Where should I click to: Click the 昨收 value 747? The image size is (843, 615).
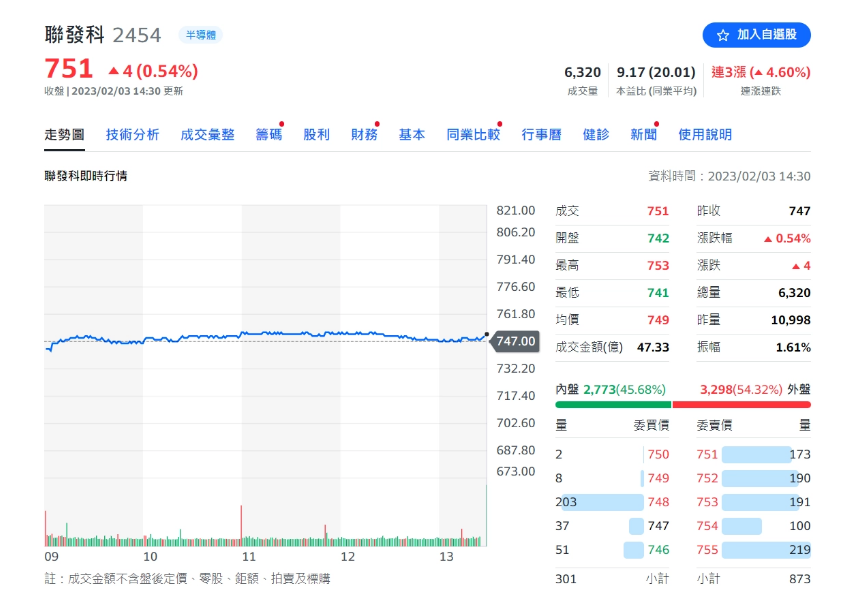coord(799,211)
